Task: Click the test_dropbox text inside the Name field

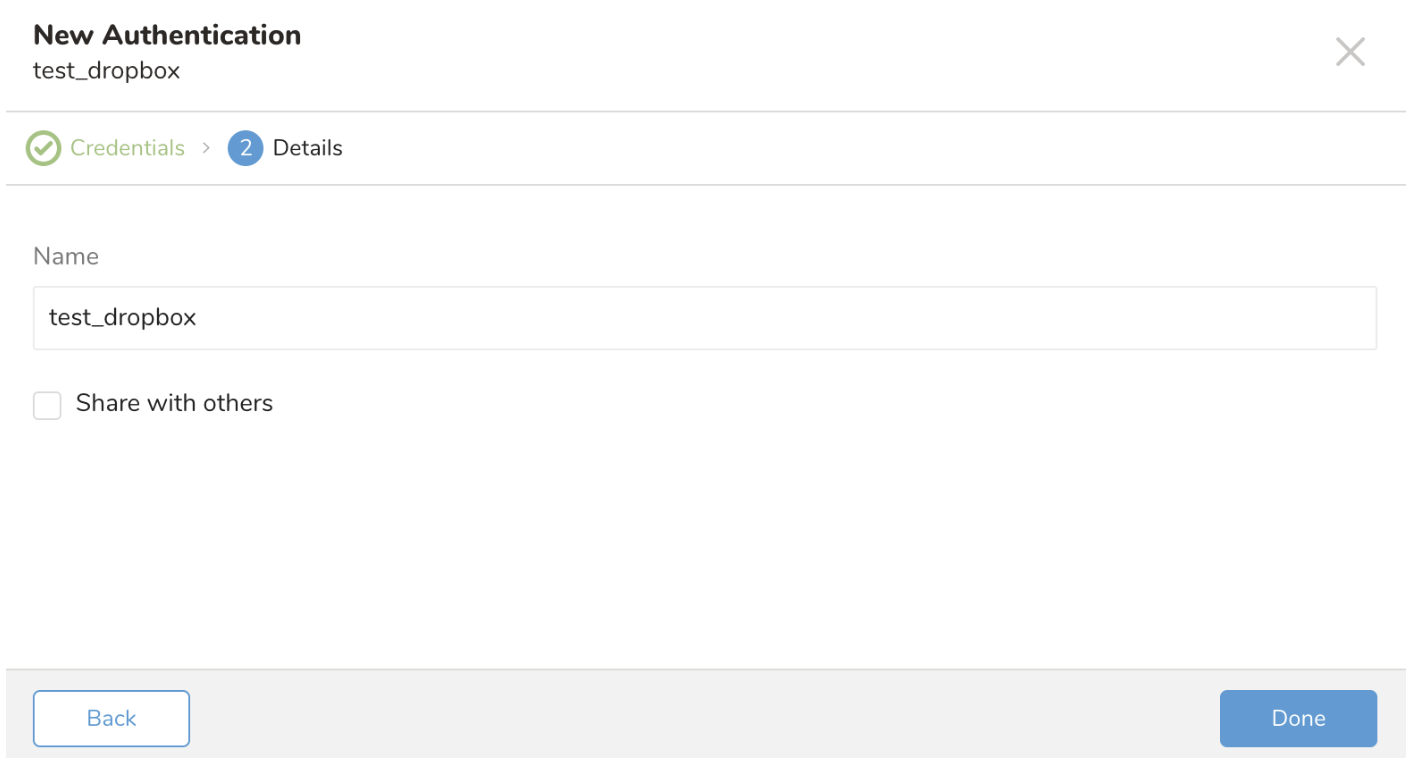Action: tap(122, 318)
